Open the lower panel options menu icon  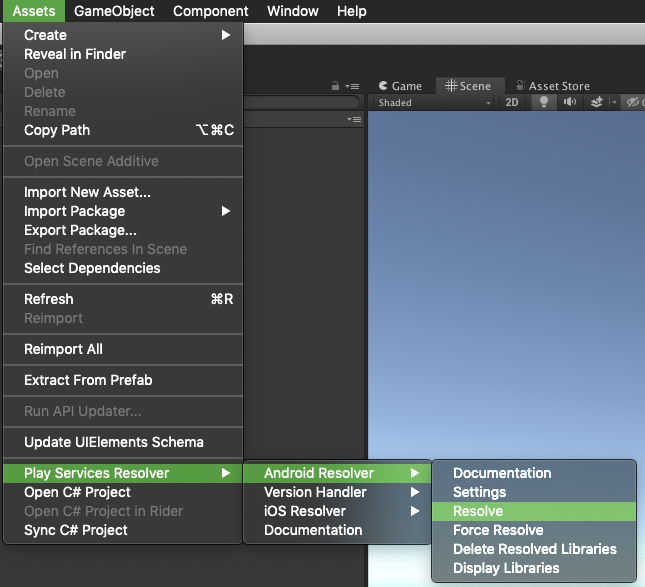click(354, 120)
